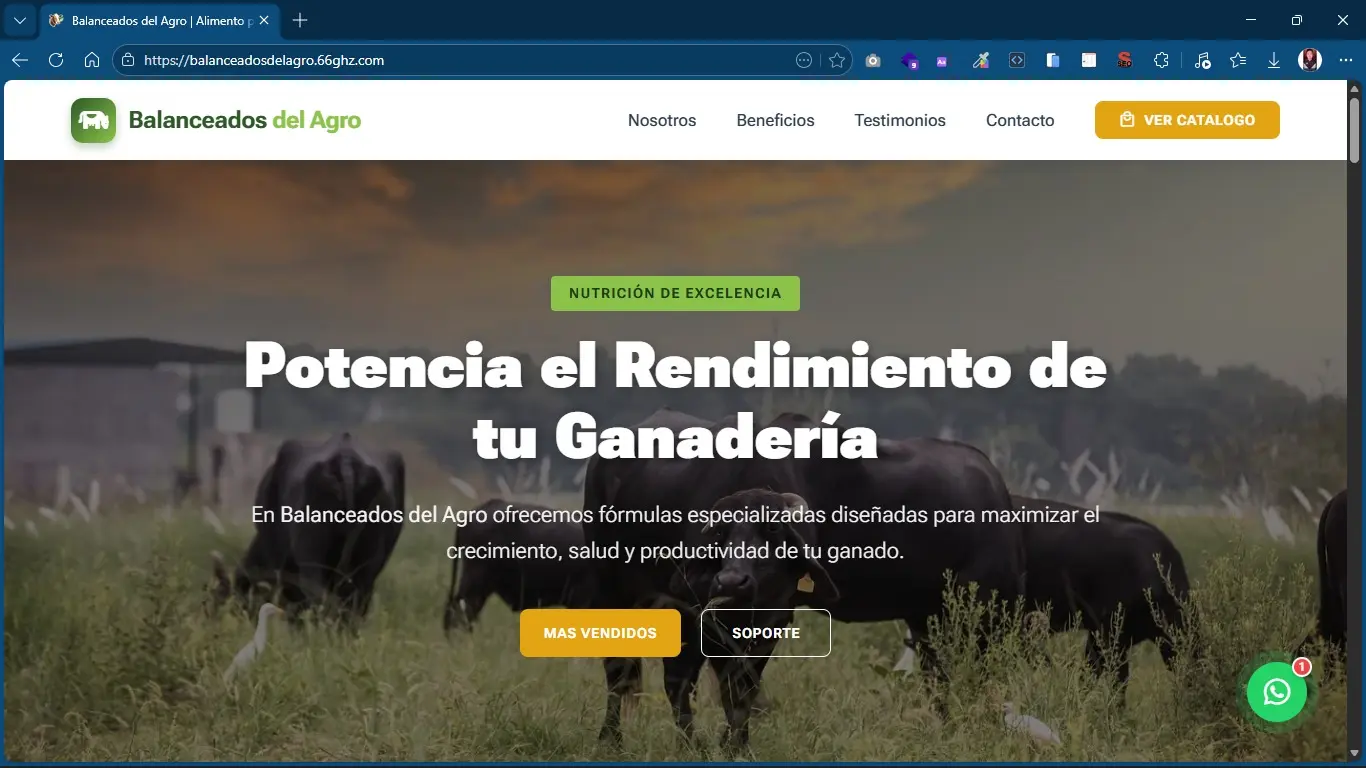This screenshot has width=1366, height=768.
Task: Expand the profile avatar account menu
Action: [x=1309, y=60]
